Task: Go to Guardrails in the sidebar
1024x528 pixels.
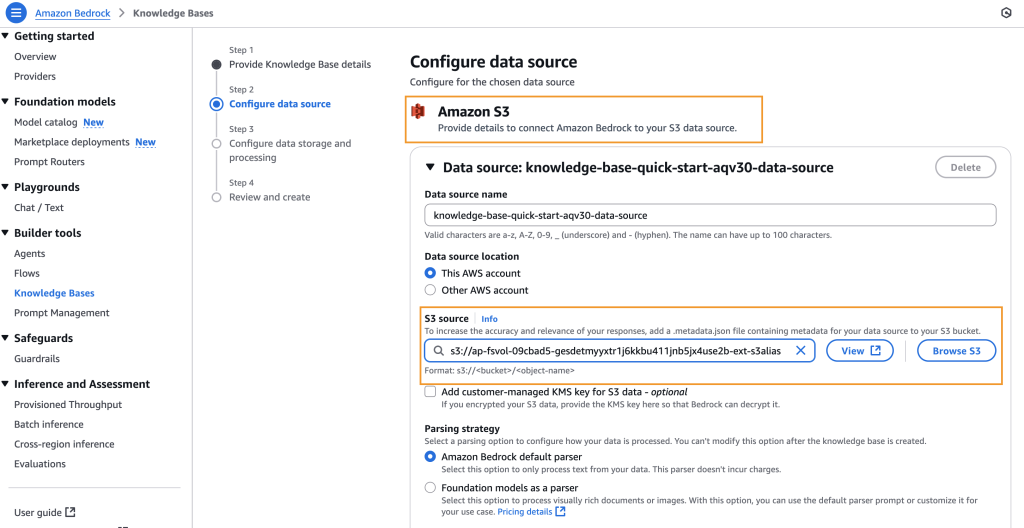Action: (x=37, y=359)
